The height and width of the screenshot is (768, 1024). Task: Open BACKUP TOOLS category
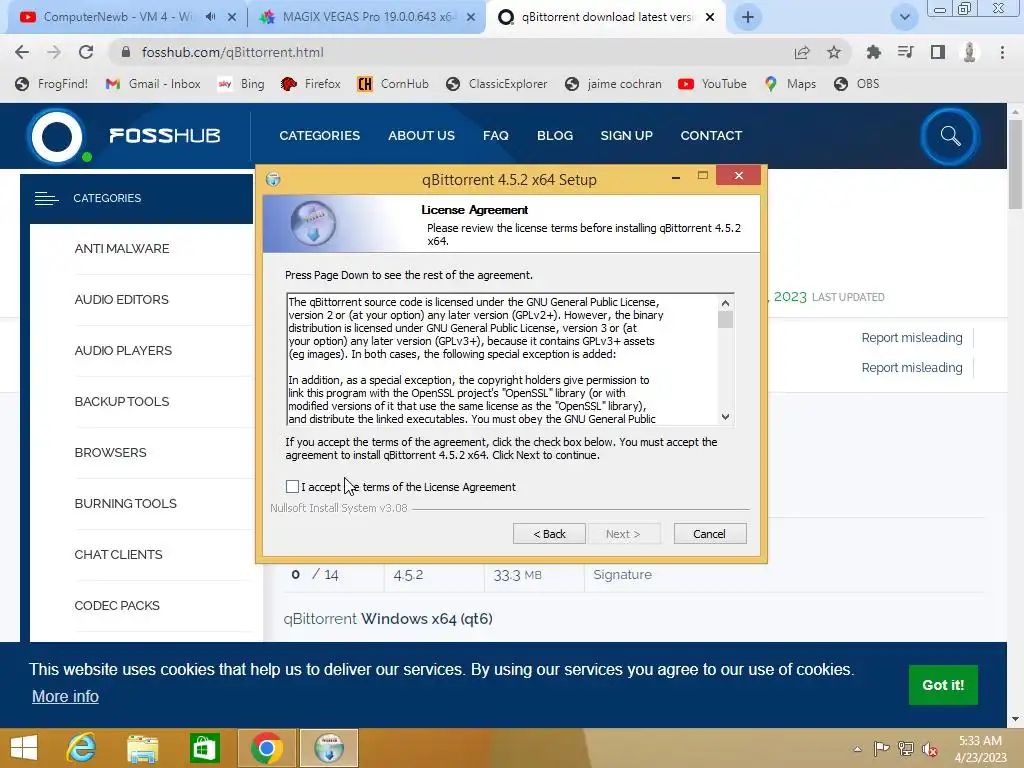tap(122, 402)
